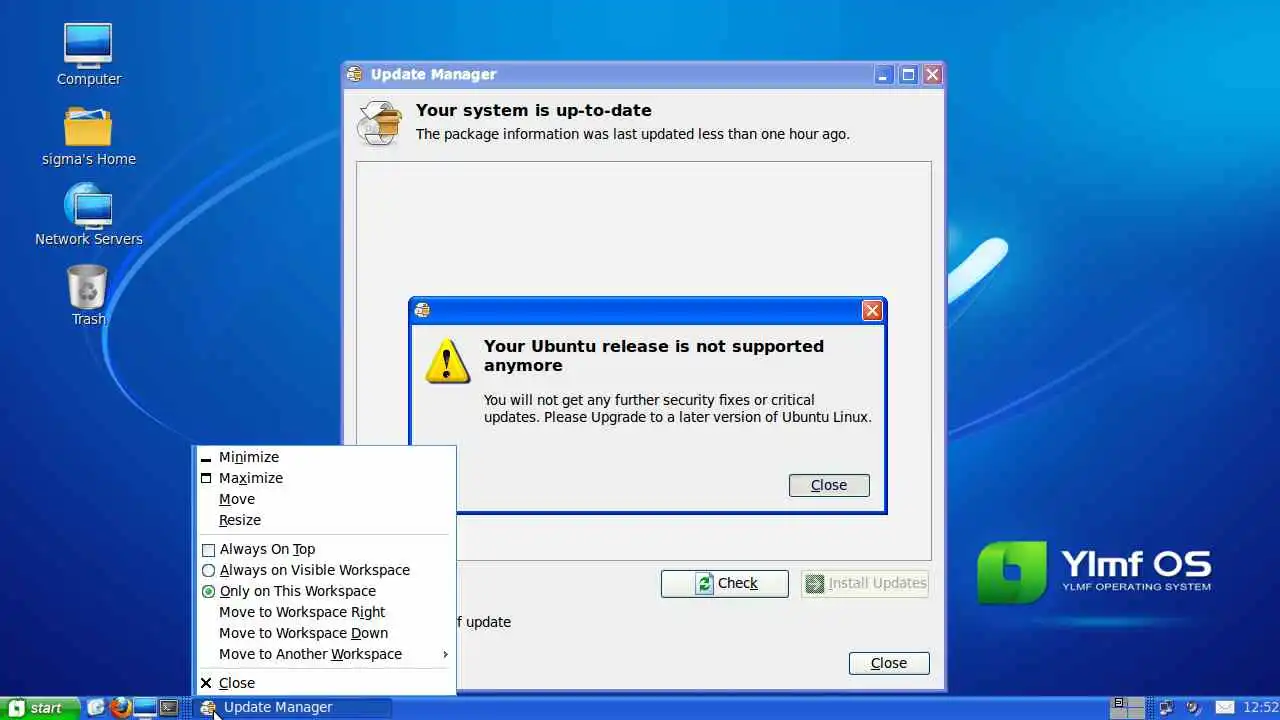Image resolution: width=1280 pixels, height=720 pixels.
Task: Select Move in the window menu
Action: pos(324,499)
